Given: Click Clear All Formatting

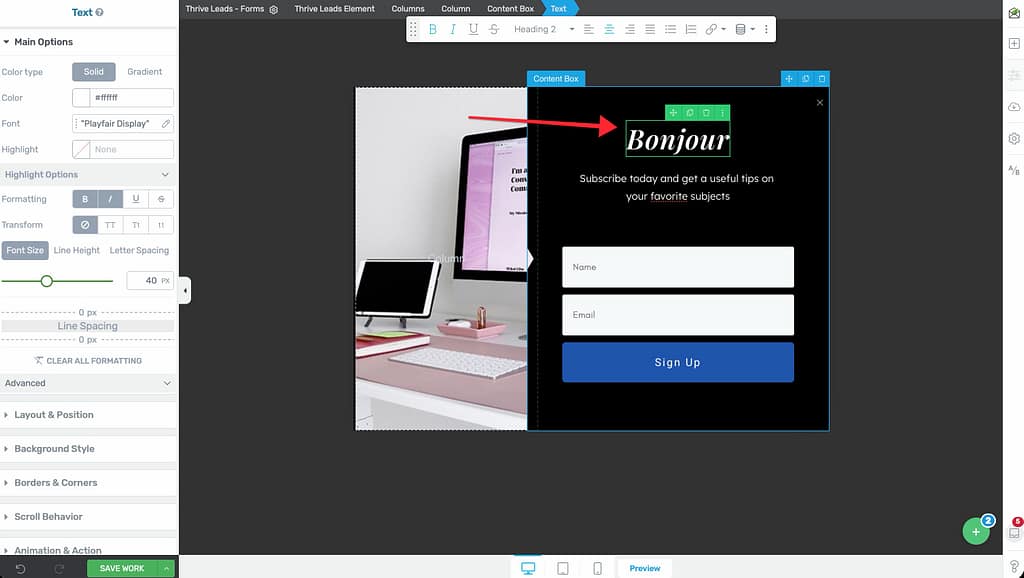Looking at the screenshot, I should coord(88,361).
